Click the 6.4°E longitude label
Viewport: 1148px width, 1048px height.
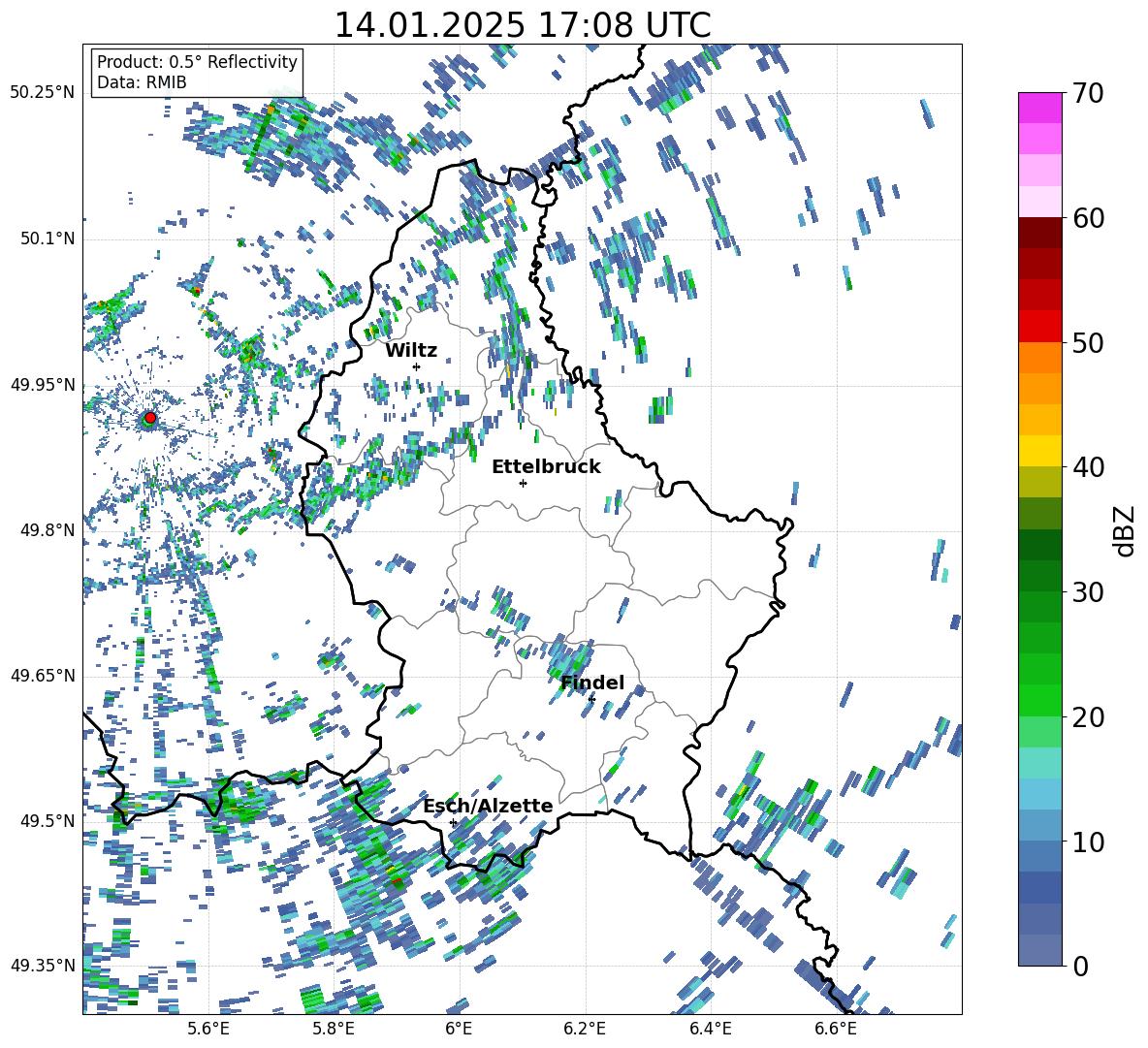click(710, 1029)
